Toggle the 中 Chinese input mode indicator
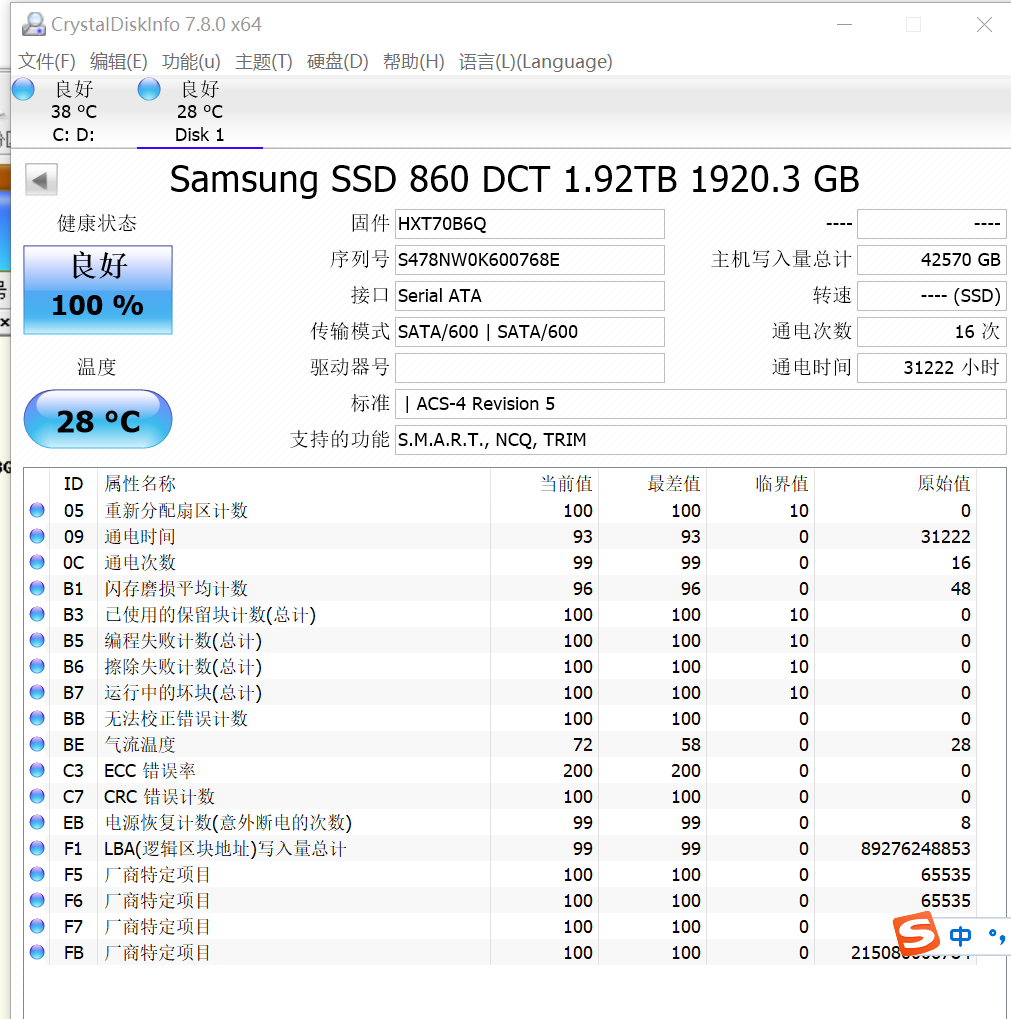Image resolution: width=1011 pixels, height=1019 pixels. (x=960, y=936)
